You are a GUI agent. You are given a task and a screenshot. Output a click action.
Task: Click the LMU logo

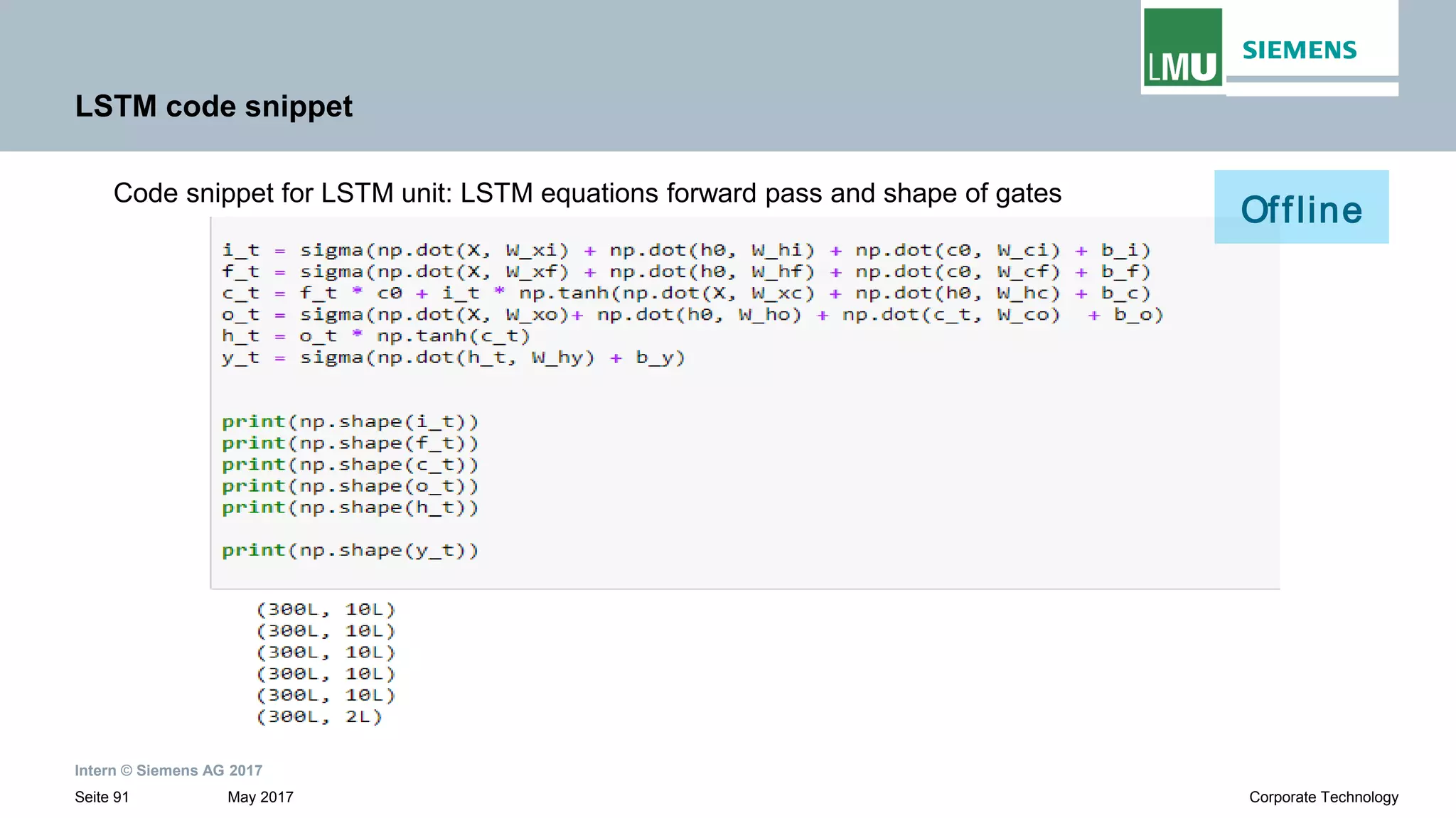coord(1182,48)
